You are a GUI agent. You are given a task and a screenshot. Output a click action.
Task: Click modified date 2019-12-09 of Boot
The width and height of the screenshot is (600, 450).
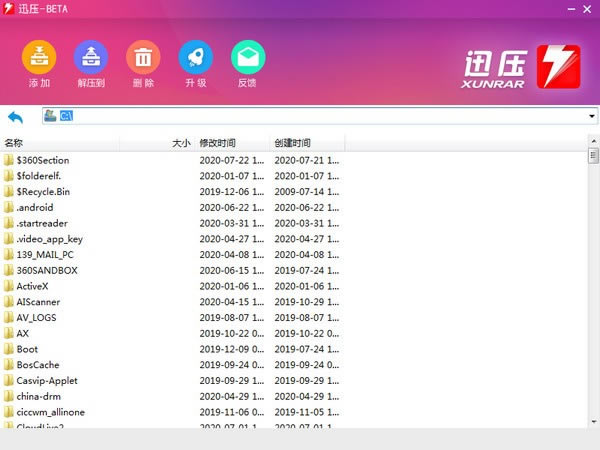pos(232,349)
